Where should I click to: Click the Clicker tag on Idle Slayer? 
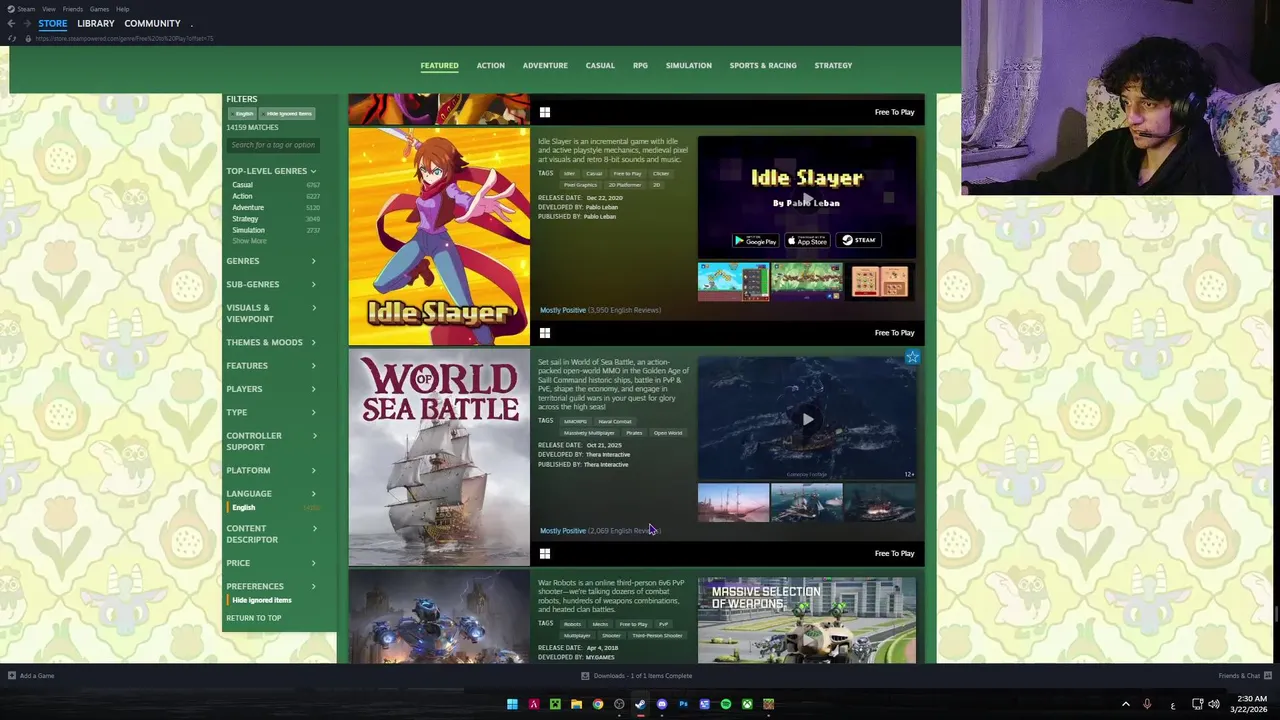point(661,174)
